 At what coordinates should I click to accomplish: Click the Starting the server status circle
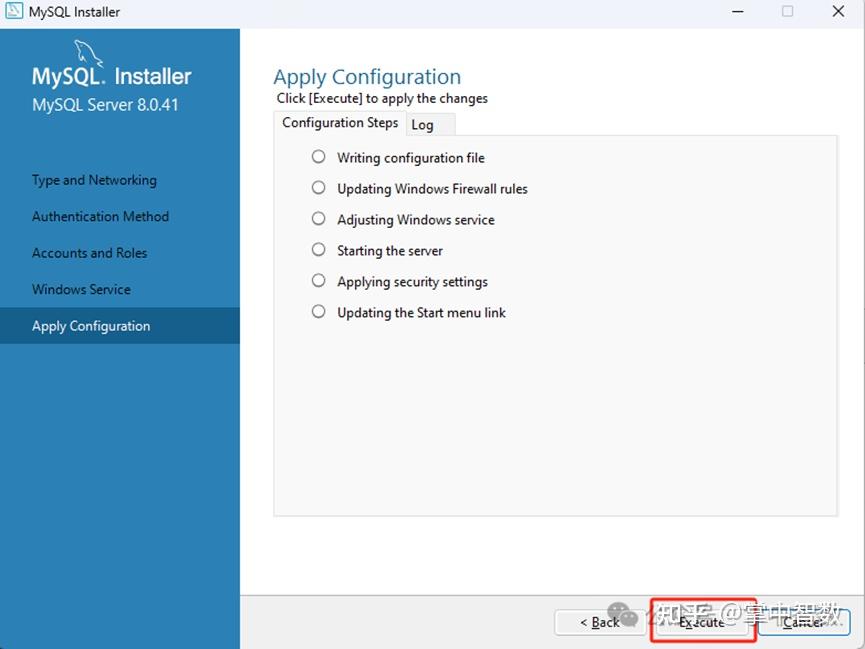318,249
